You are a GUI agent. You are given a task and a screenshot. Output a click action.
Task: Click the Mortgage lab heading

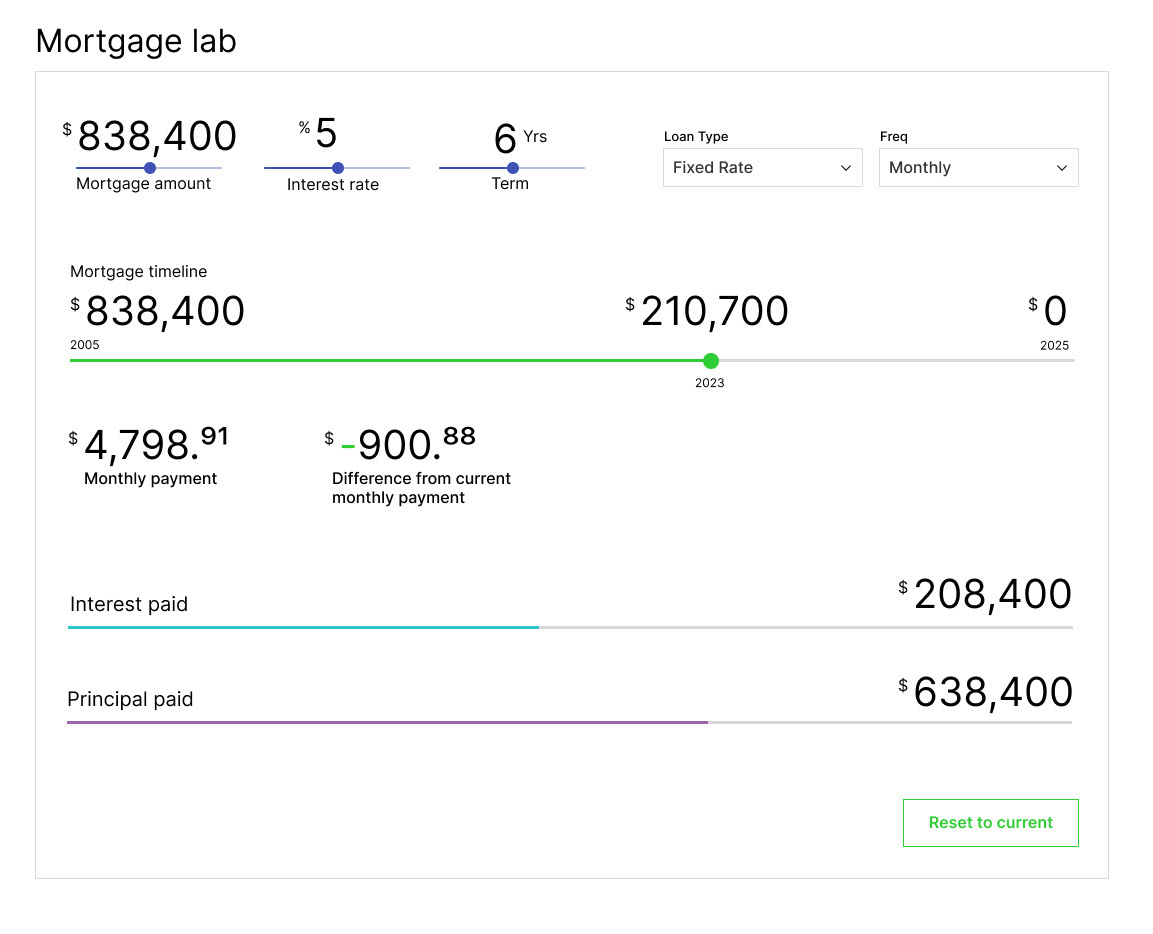tap(136, 41)
